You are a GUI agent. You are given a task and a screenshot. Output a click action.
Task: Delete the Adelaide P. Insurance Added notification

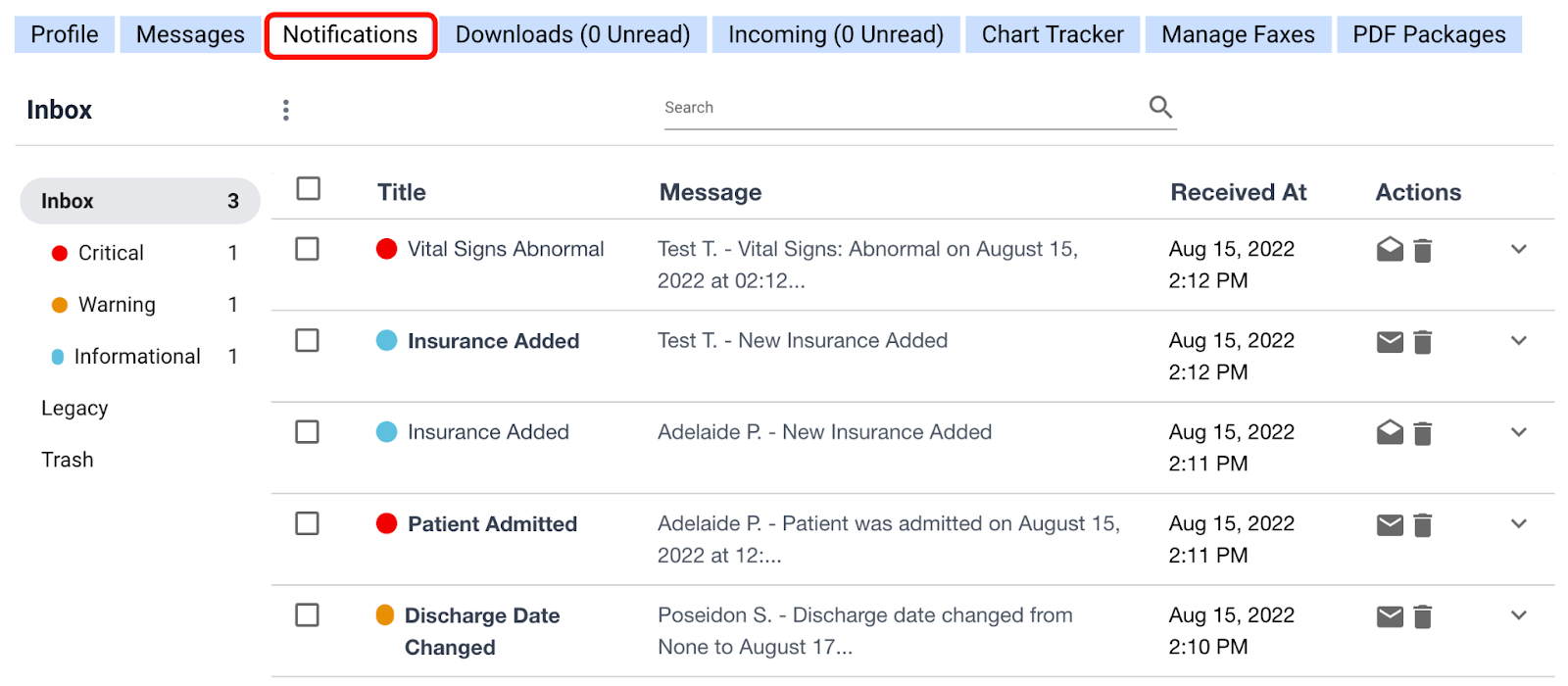point(1423,433)
